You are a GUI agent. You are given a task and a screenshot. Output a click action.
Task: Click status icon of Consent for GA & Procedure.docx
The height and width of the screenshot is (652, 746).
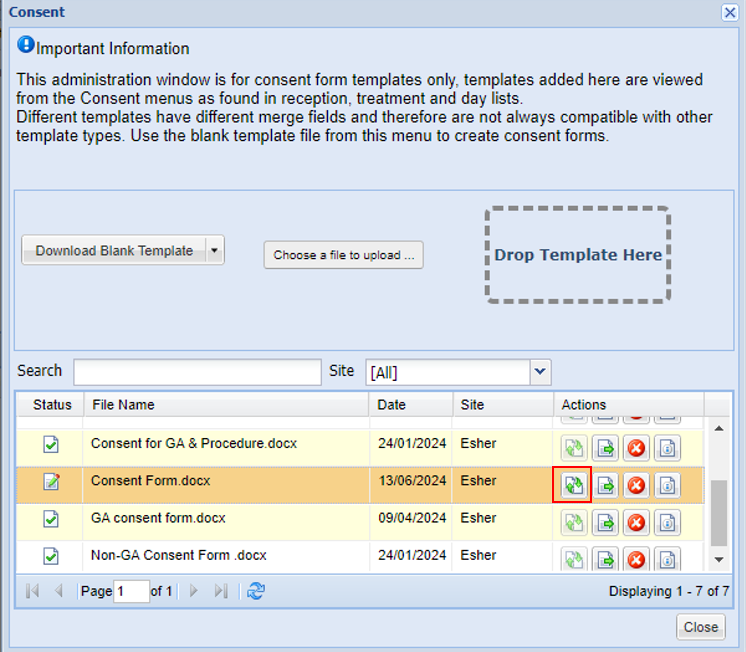click(x=51, y=444)
